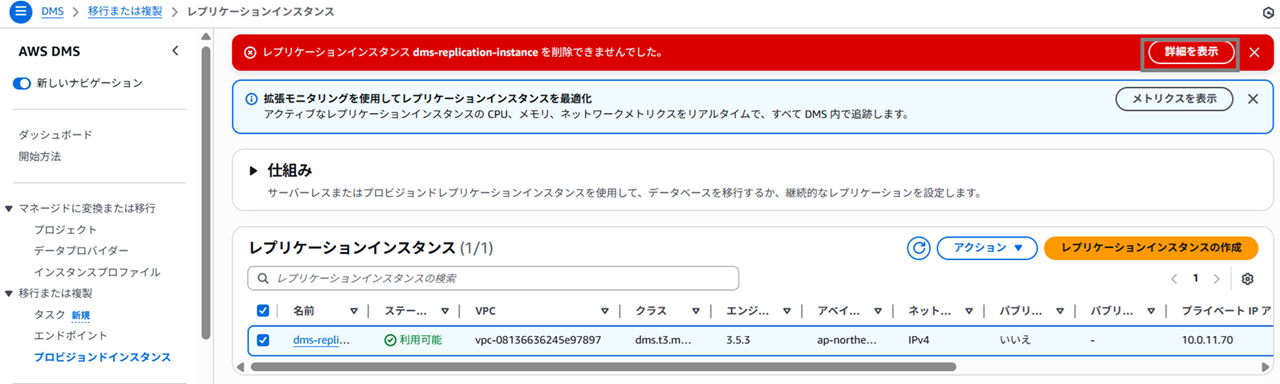Click private IP 10.0.11.70 cell
Image resolution: width=1280 pixels, height=384 pixels.
[1208, 340]
